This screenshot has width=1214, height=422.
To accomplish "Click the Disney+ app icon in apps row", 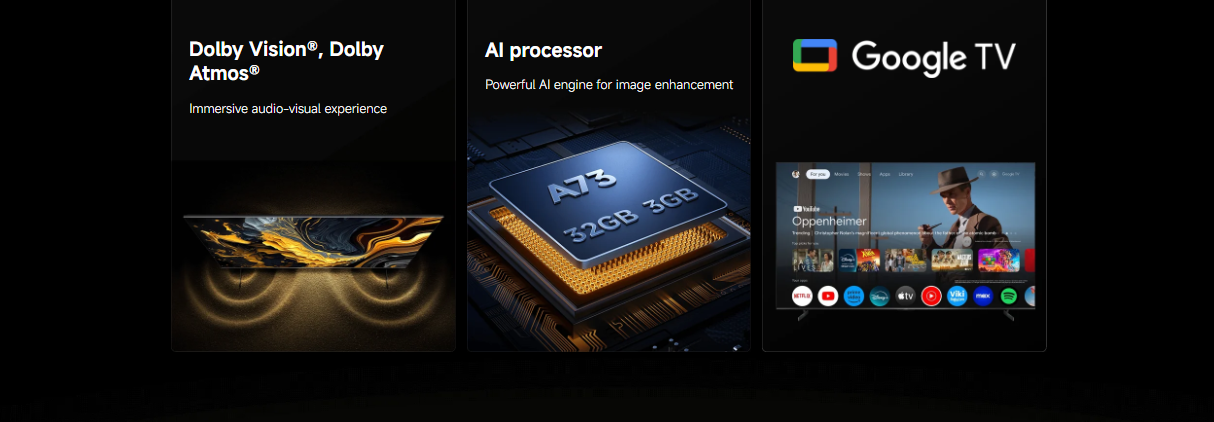I will tap(880, 296).
